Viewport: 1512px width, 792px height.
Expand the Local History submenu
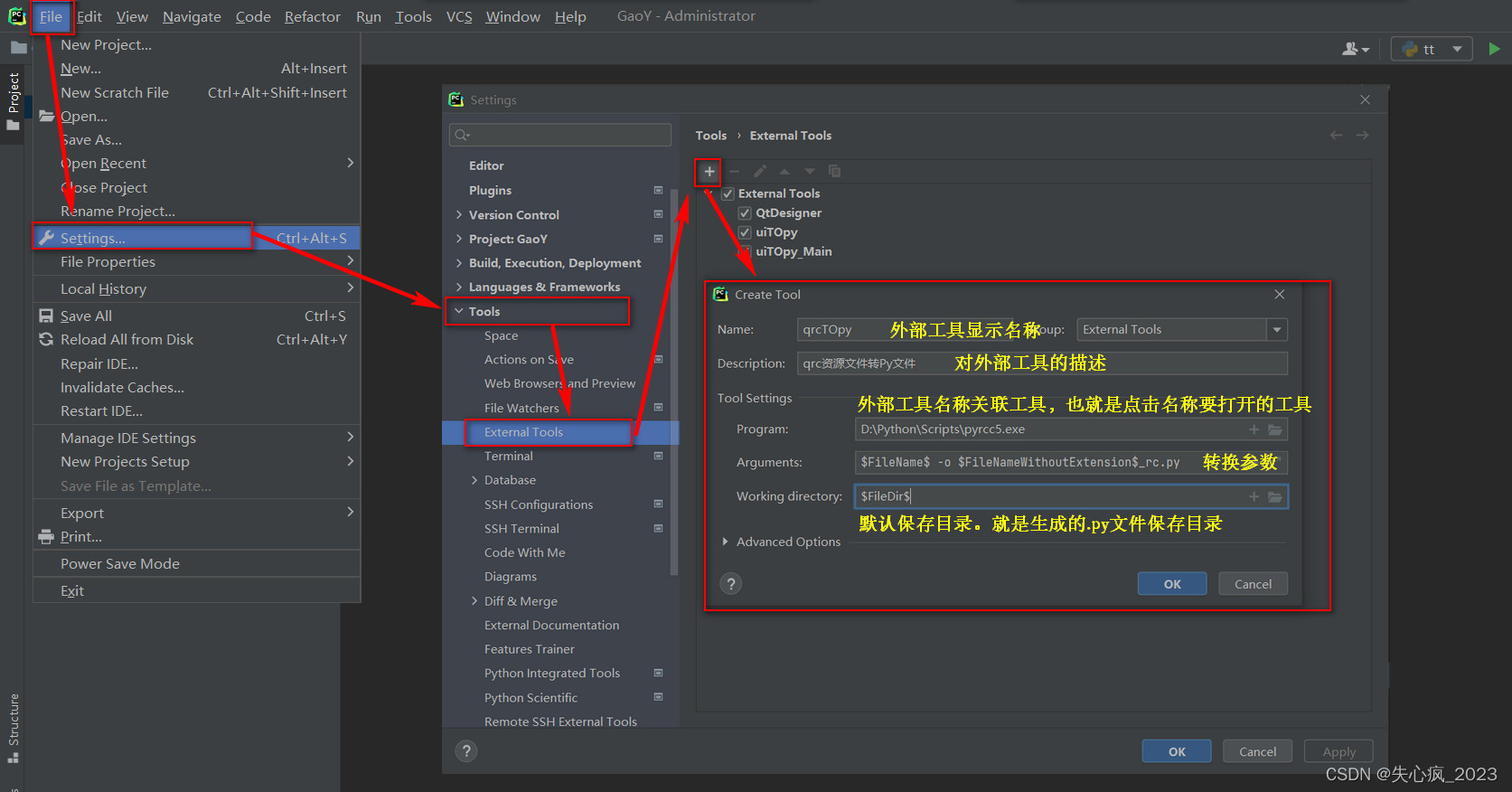coord(197,288)
